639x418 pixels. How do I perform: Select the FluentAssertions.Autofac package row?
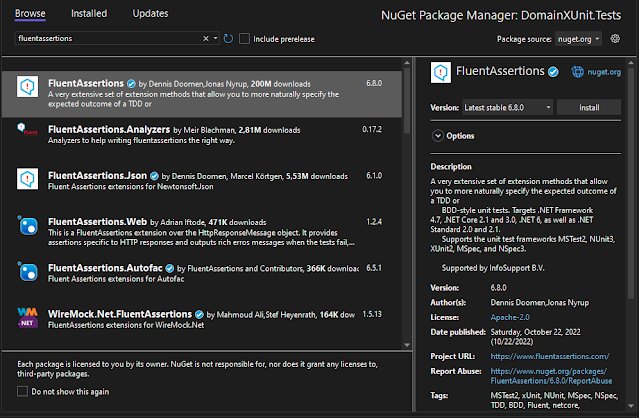pos(202,279)
